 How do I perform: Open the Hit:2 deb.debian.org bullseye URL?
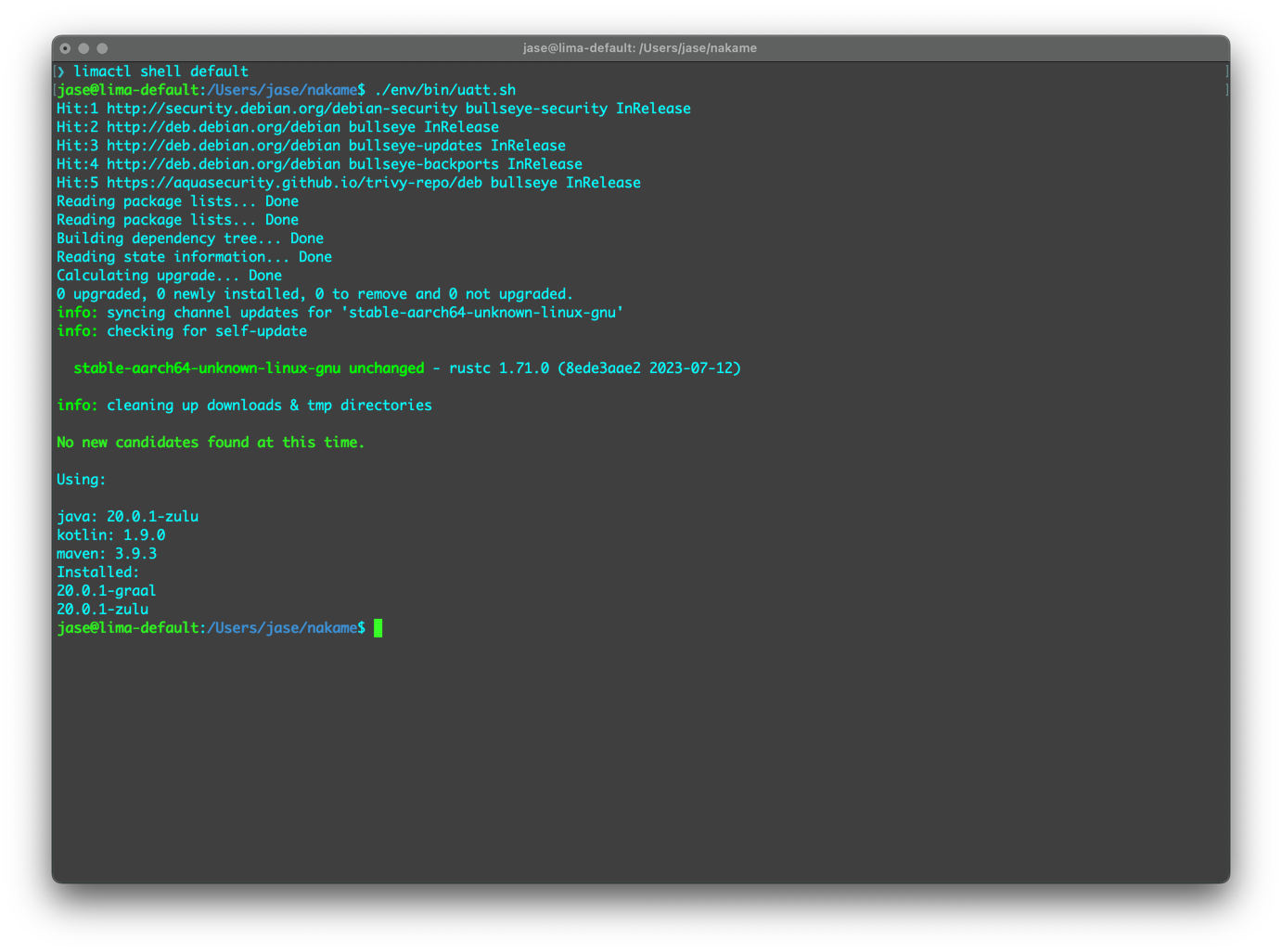point(223,127)
